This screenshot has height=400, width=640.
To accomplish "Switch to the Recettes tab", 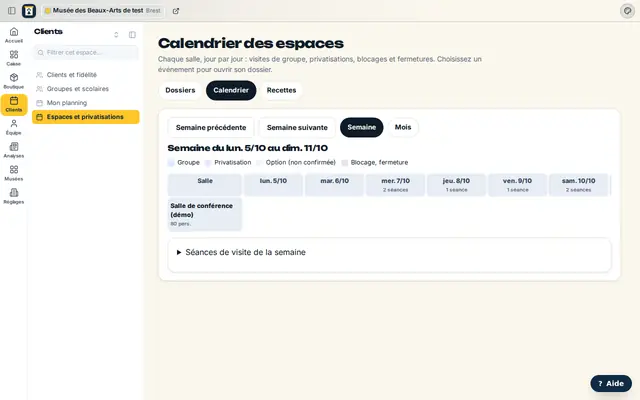I will [x=281, y=90].
